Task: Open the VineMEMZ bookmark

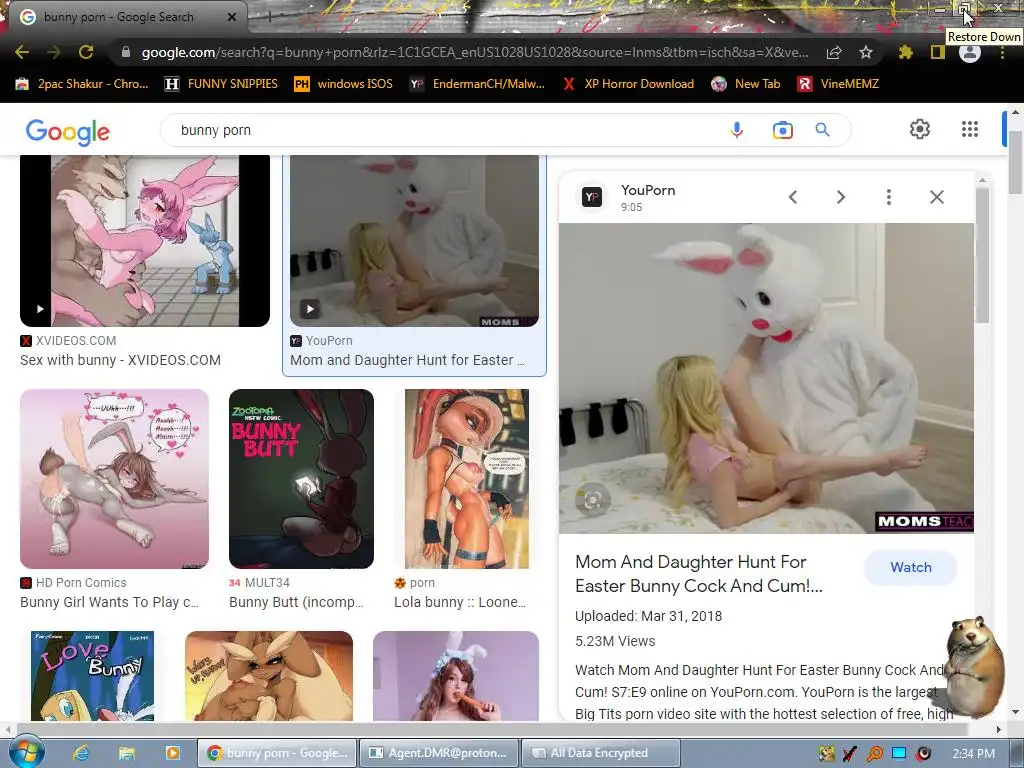Action: click(839, 84)
